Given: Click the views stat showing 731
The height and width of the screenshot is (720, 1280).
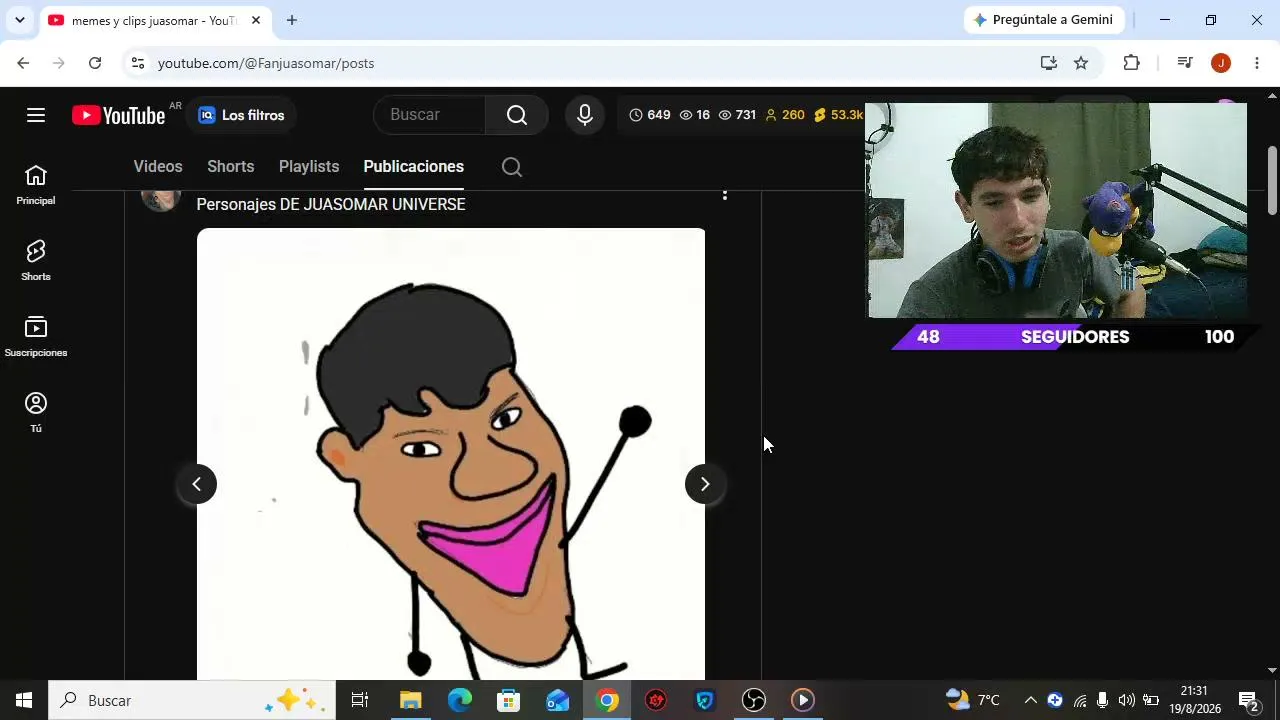Looking at the screenshot, I should [x=737, y=115].
